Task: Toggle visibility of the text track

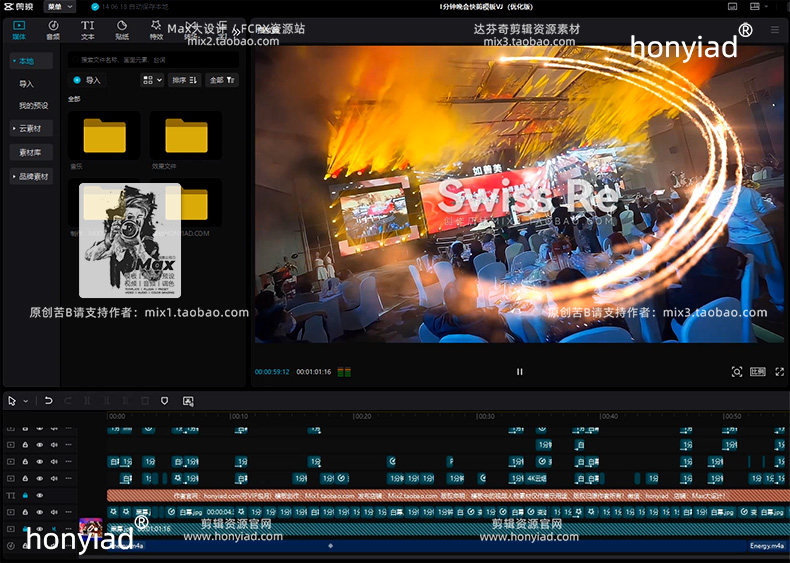Action: (40, 495)
